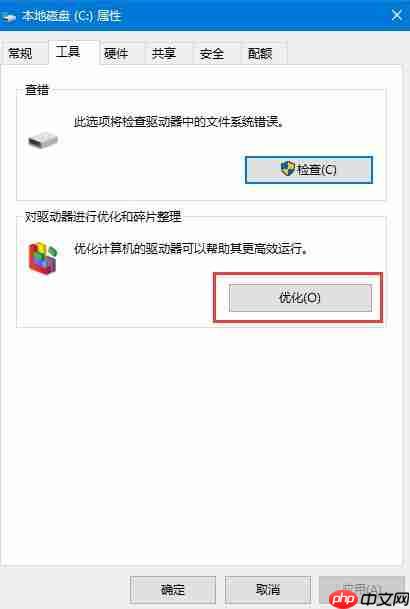
Task: Close the 本地磁盘 (C:) 属性 dialog
Action: click(x=397, y=16)
